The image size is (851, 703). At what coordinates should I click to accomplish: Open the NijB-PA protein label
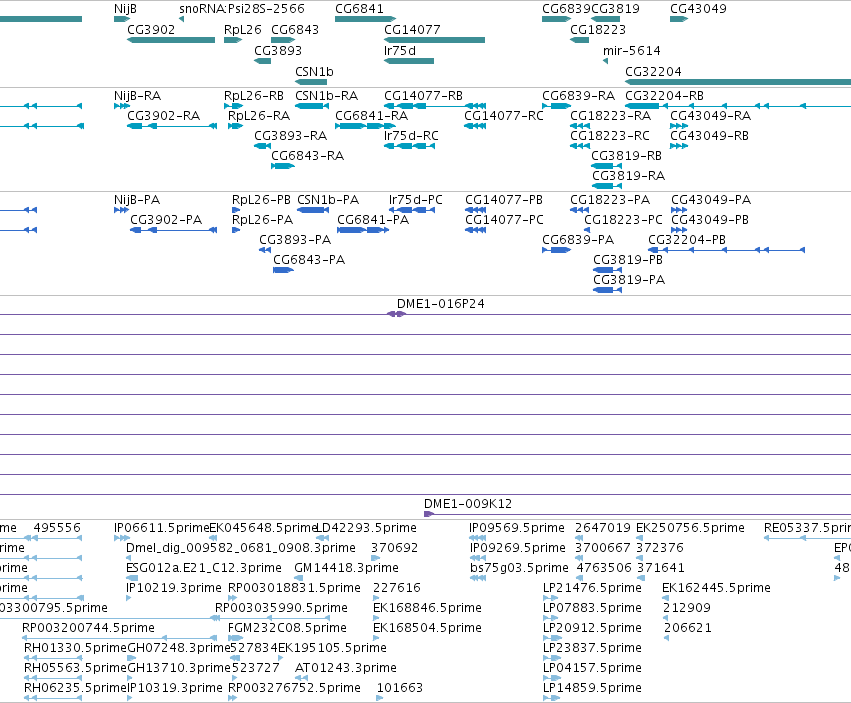pyautogui.click(x=137, y=200)
